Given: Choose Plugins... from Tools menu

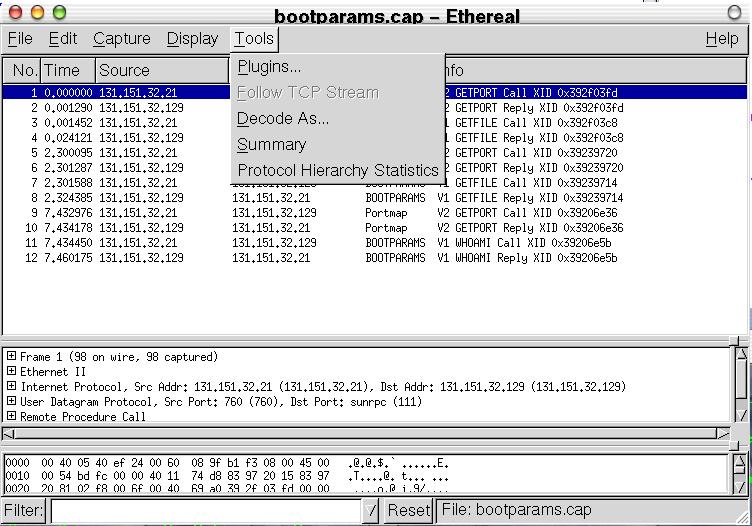Looking at the screenshot, I should pyautogui.click(x=338, y=67).
